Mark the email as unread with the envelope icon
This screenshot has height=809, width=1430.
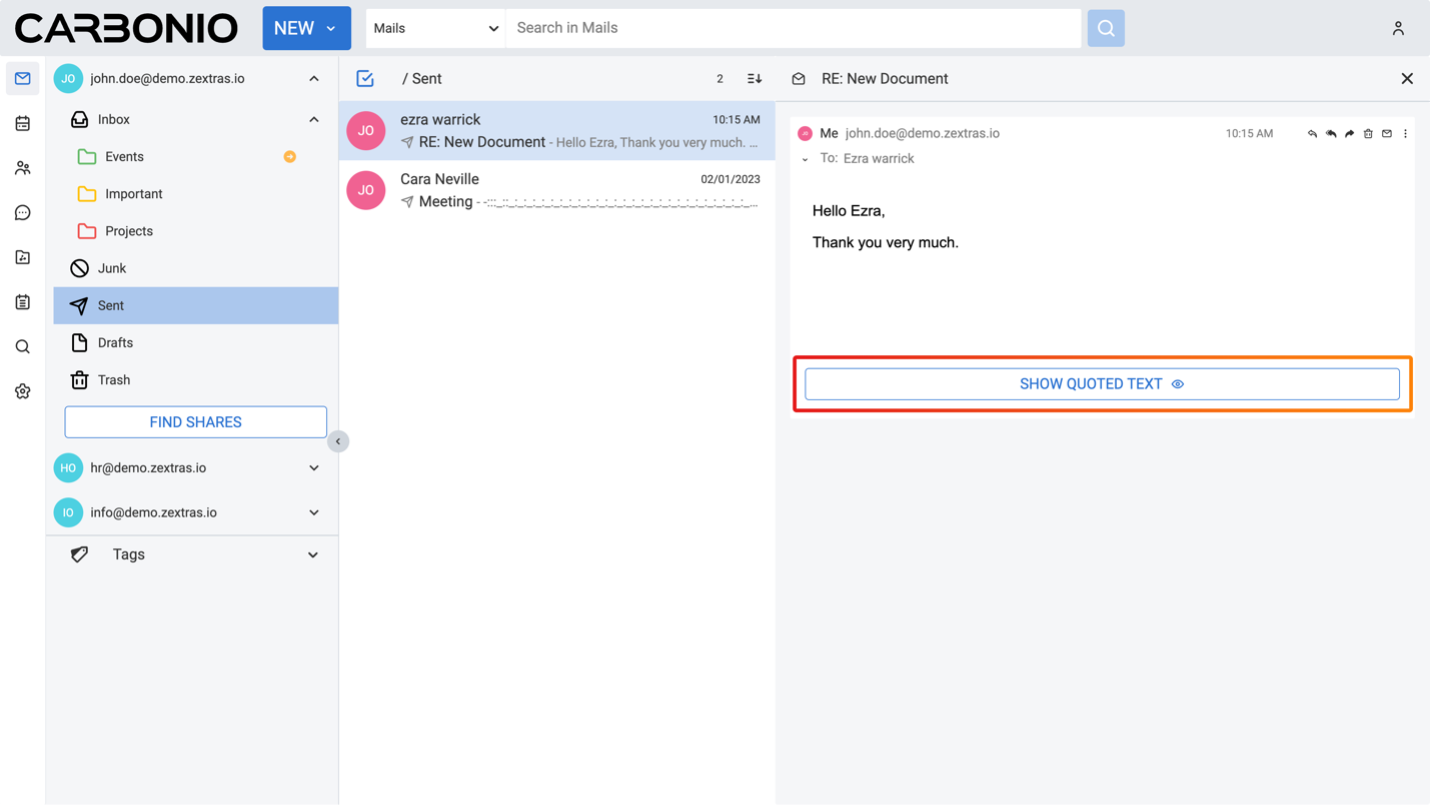click(1387, 134)
